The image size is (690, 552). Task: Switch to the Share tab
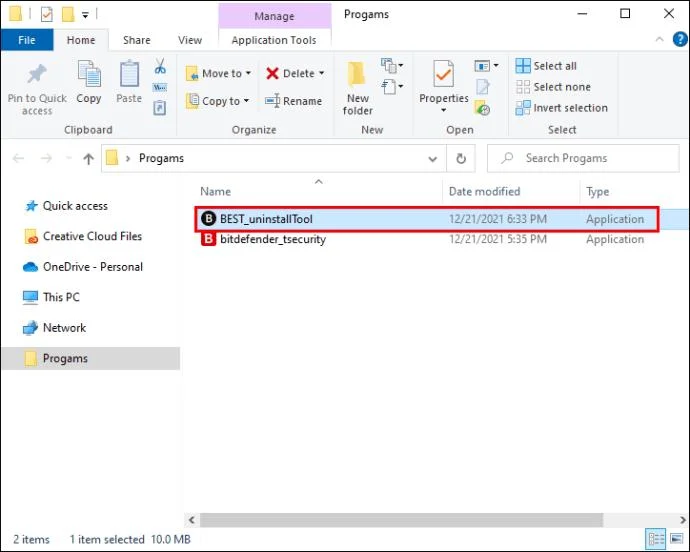pyautogui.click(x=136, y=40)
